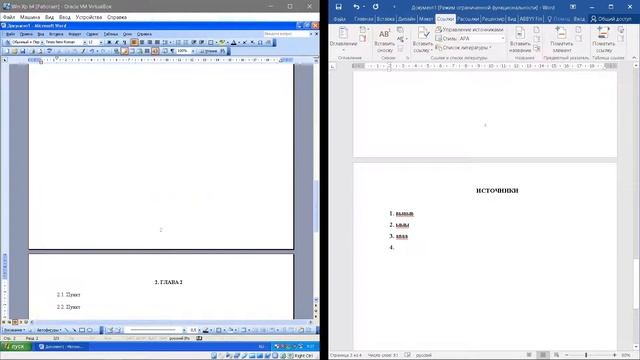This screenshot has width=640, height=360.
Task: Switch to Главная tab in Word 2016
Action: tap(363, 19)
